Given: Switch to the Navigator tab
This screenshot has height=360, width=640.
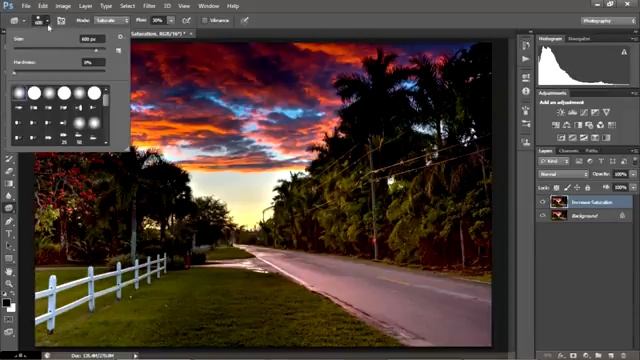Looking at the screenshot, I should [x=579, y=39].
